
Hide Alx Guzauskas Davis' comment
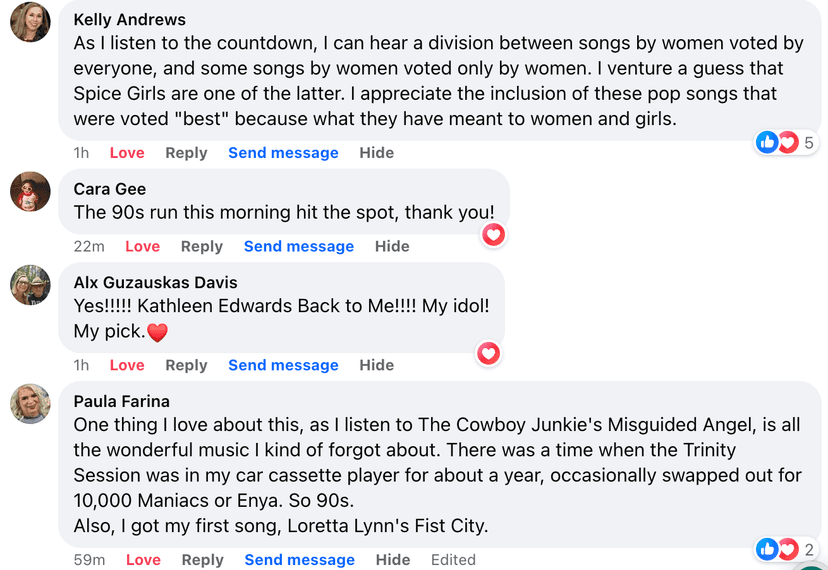pos(377,365)
